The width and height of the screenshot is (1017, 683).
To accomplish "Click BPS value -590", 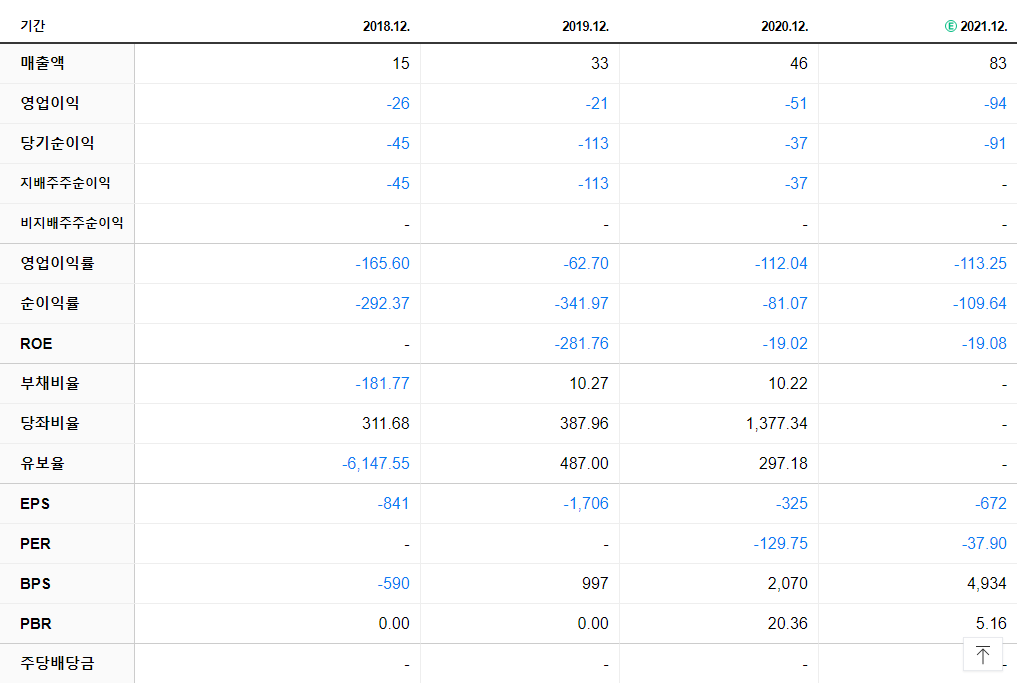I will click(394, 584).
